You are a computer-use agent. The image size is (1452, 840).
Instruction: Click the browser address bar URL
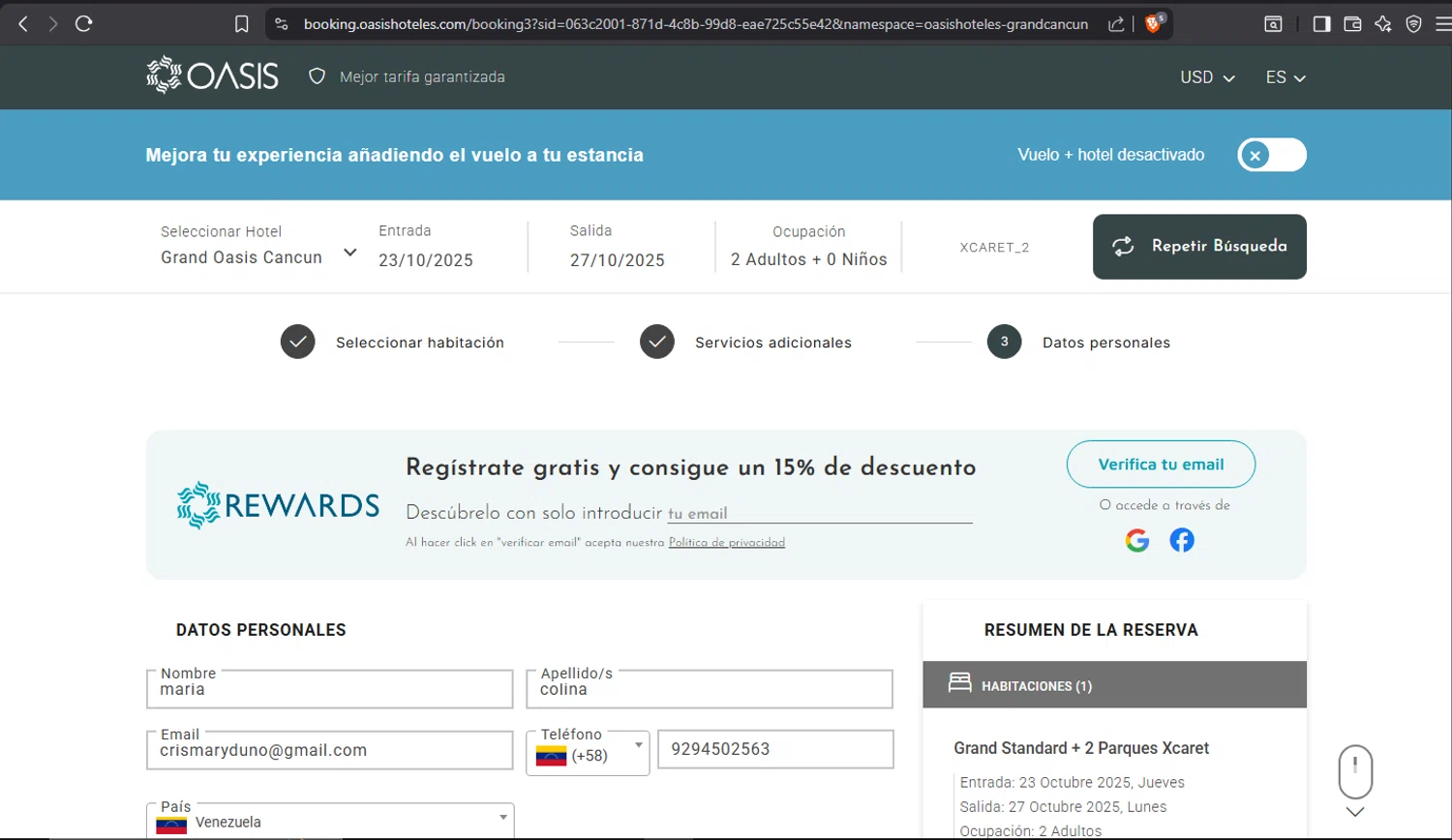point(695,24)
